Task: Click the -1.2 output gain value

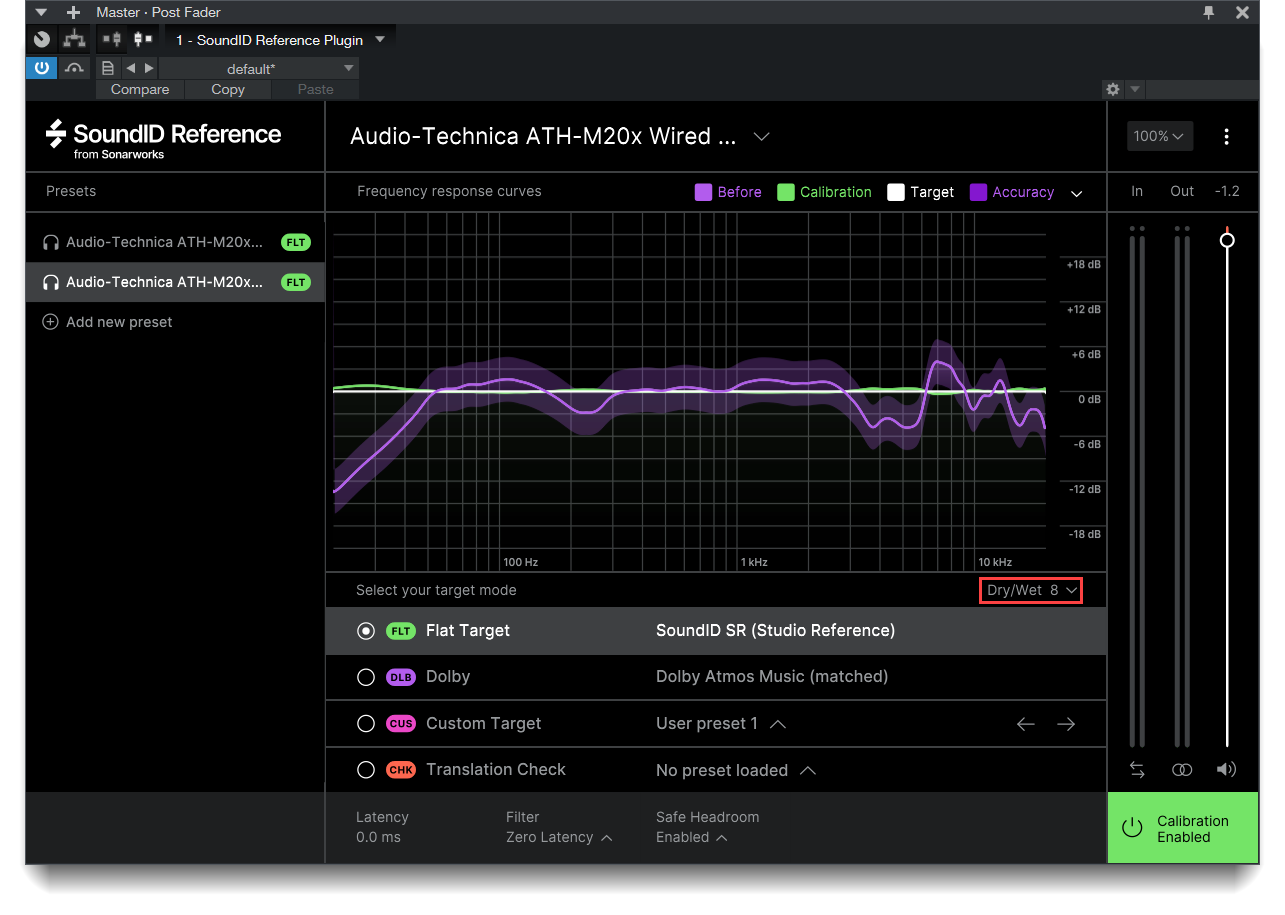Action: click(1227, 191)
